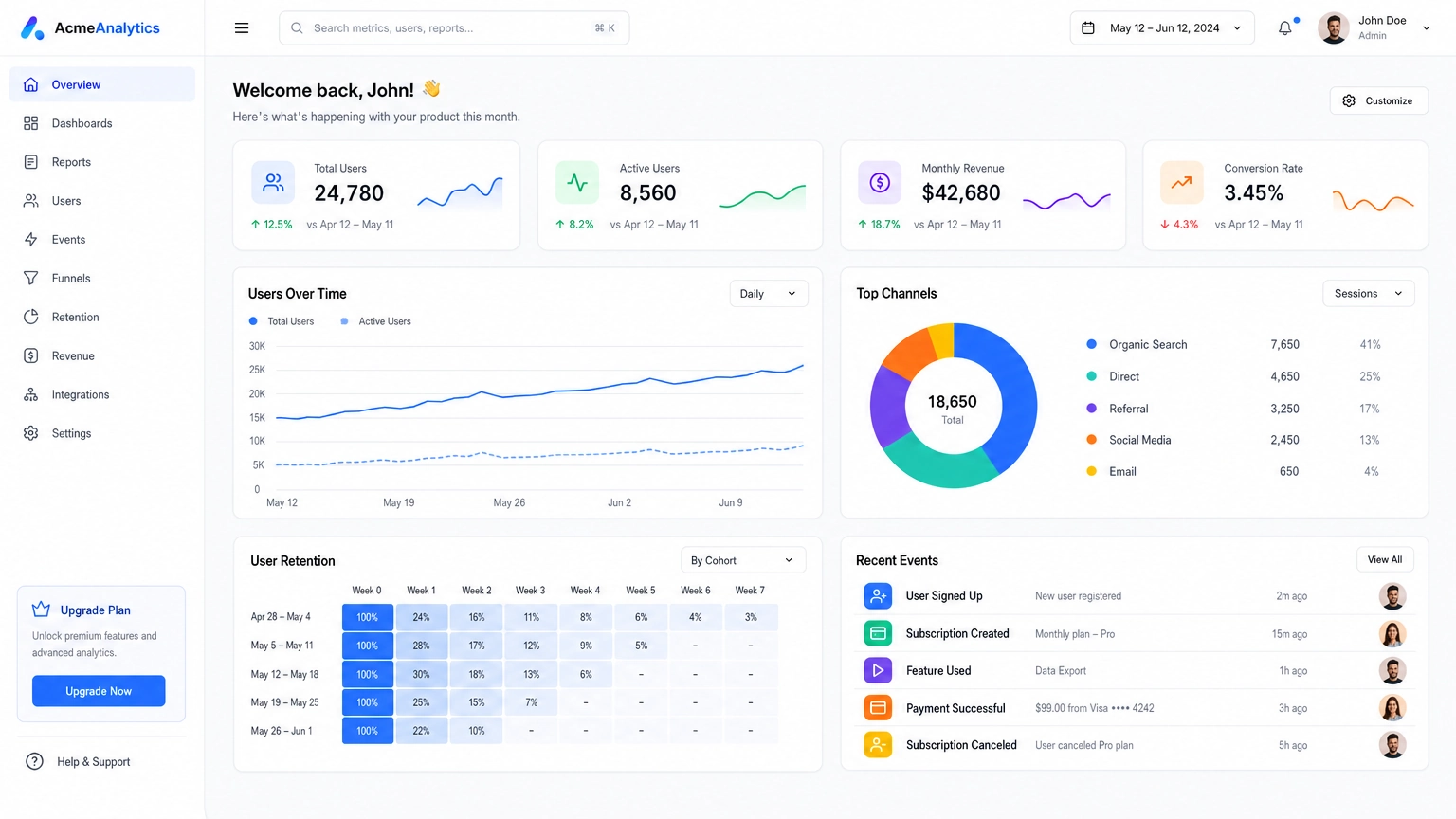Click the Social Media orange legend dot
The width and height of the screenshot is (1456, 819).
1092,440
